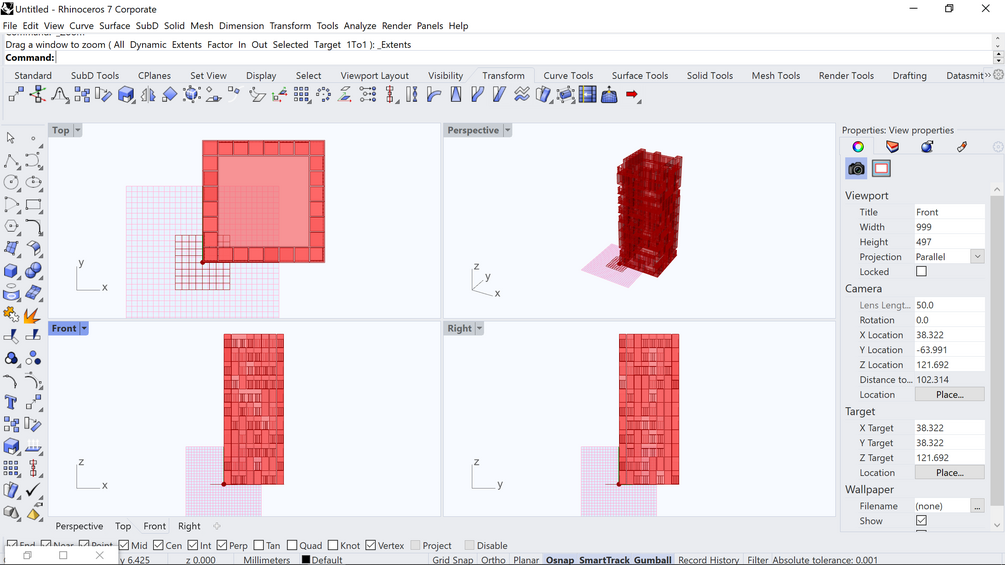This screenshot has height=565, width=1005.
Task: Open the Perspective viewport dropdown arrow
Action: pos(508,130)
